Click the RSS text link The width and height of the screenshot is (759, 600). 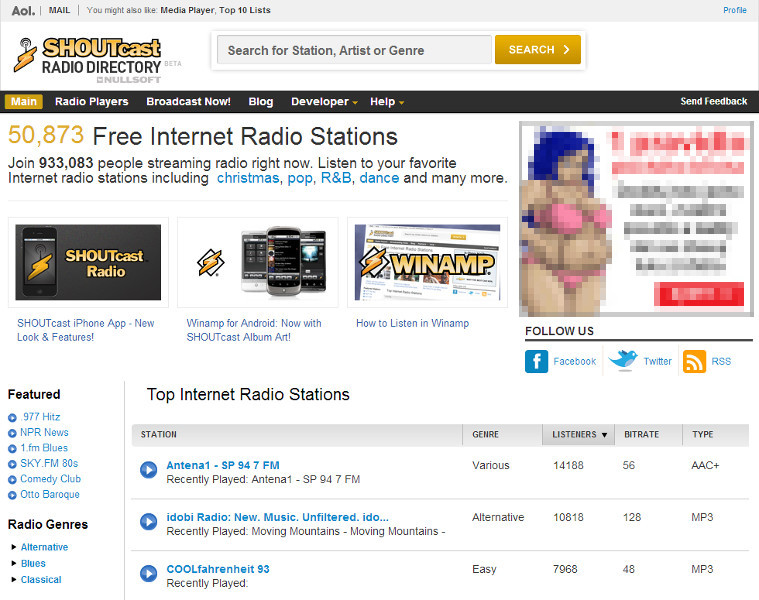pyautogui.click(x=721, y=361)
